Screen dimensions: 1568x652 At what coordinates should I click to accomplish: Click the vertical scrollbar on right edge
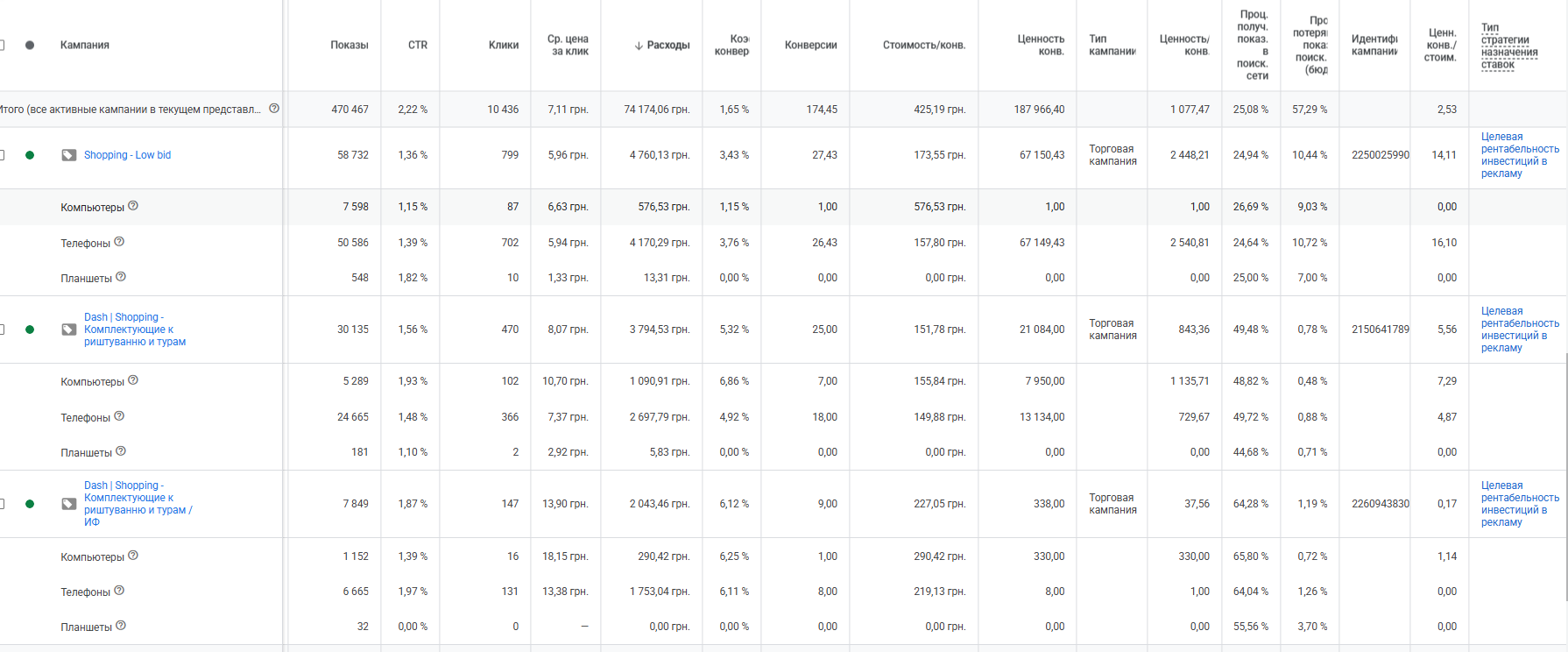point(1565,473)
